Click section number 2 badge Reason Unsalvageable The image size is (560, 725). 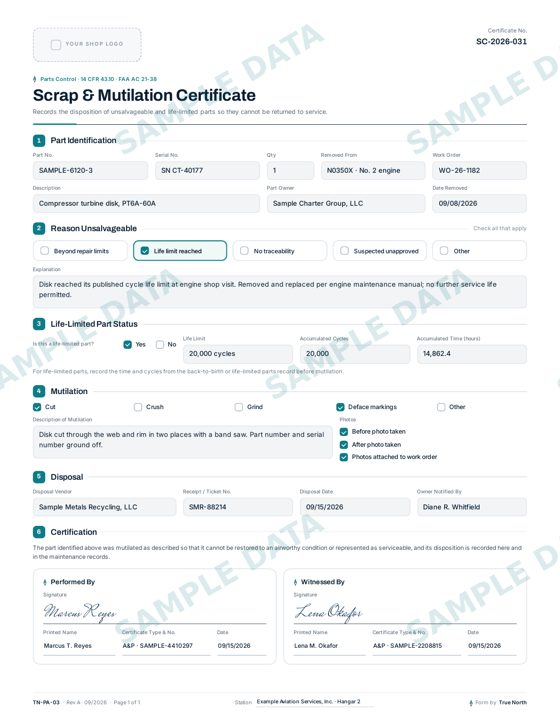39,228
